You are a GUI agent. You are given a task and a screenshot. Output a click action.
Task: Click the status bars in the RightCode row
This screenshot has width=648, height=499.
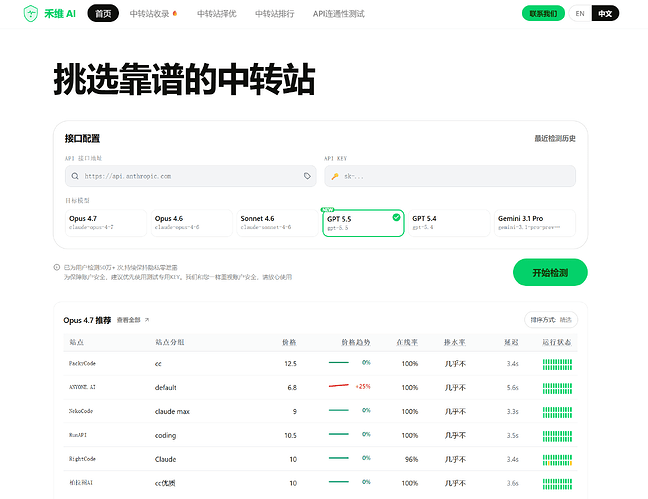tap(557, 460)
